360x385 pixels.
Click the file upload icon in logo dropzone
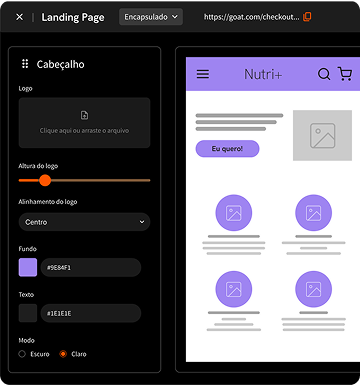[84, 115]
